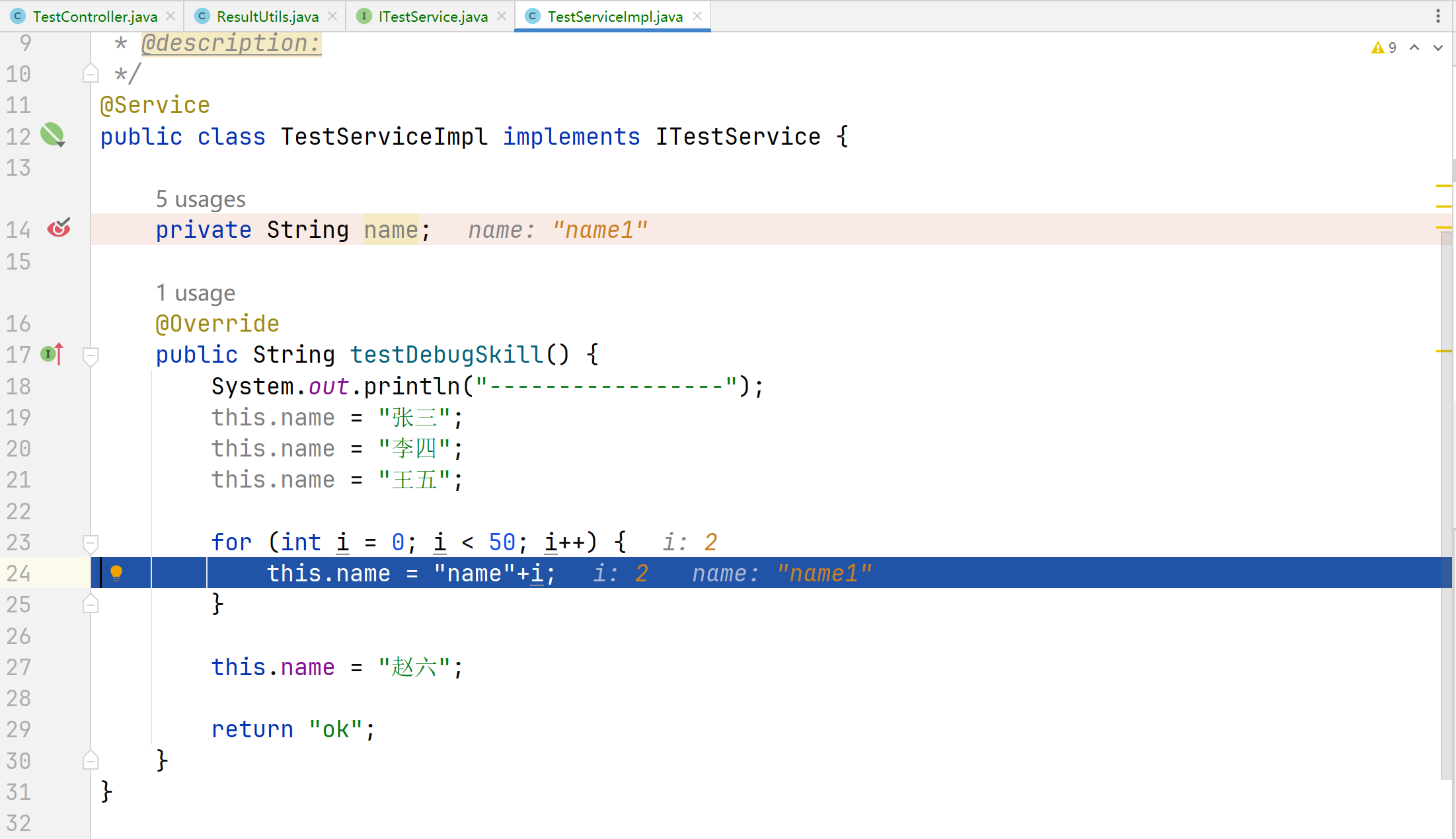1456x839 pixels.
Task: Toggle the field watchpoint on line 14
Action: 59,228
